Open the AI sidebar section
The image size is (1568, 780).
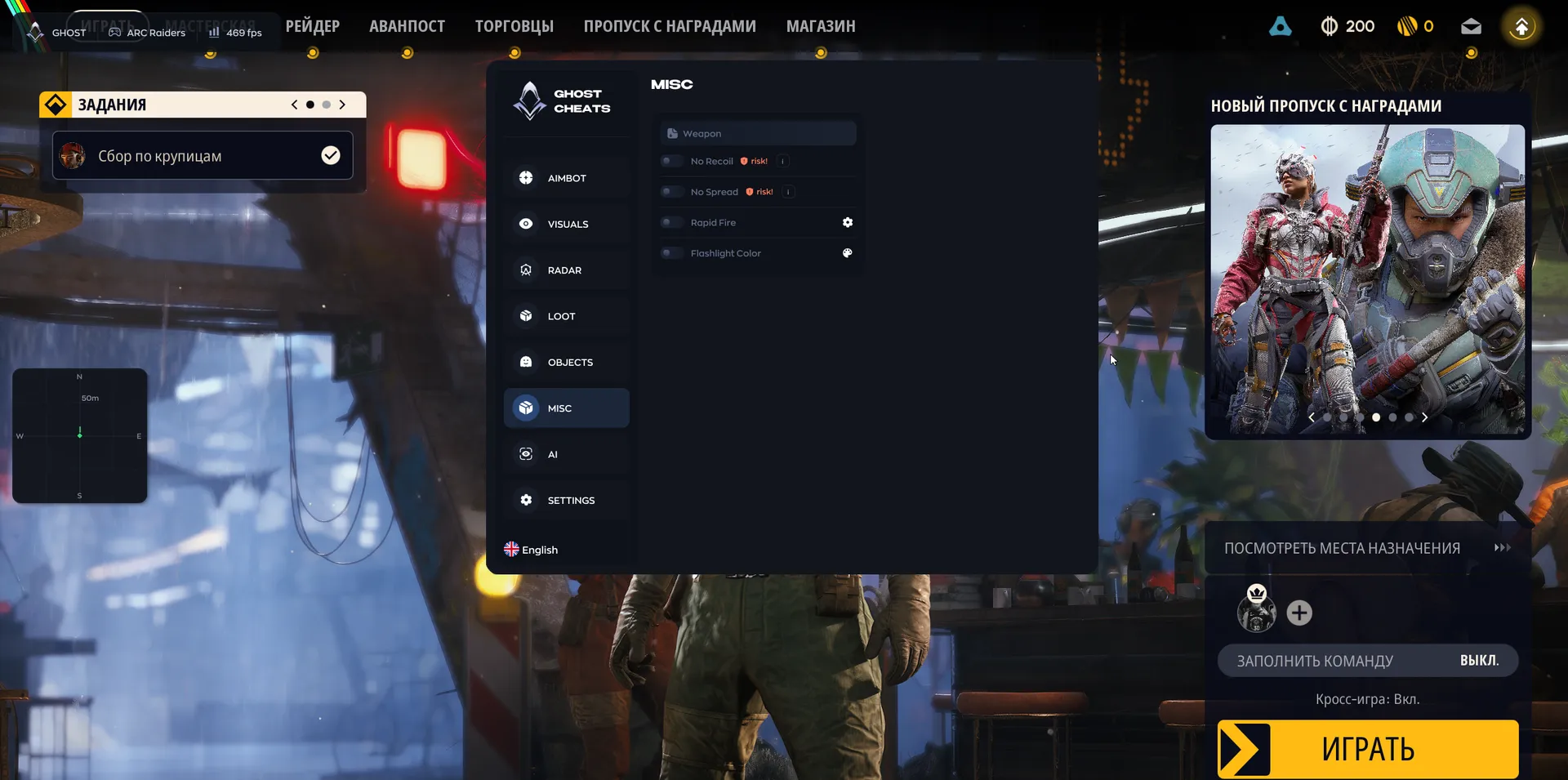(x=566, y=454)
